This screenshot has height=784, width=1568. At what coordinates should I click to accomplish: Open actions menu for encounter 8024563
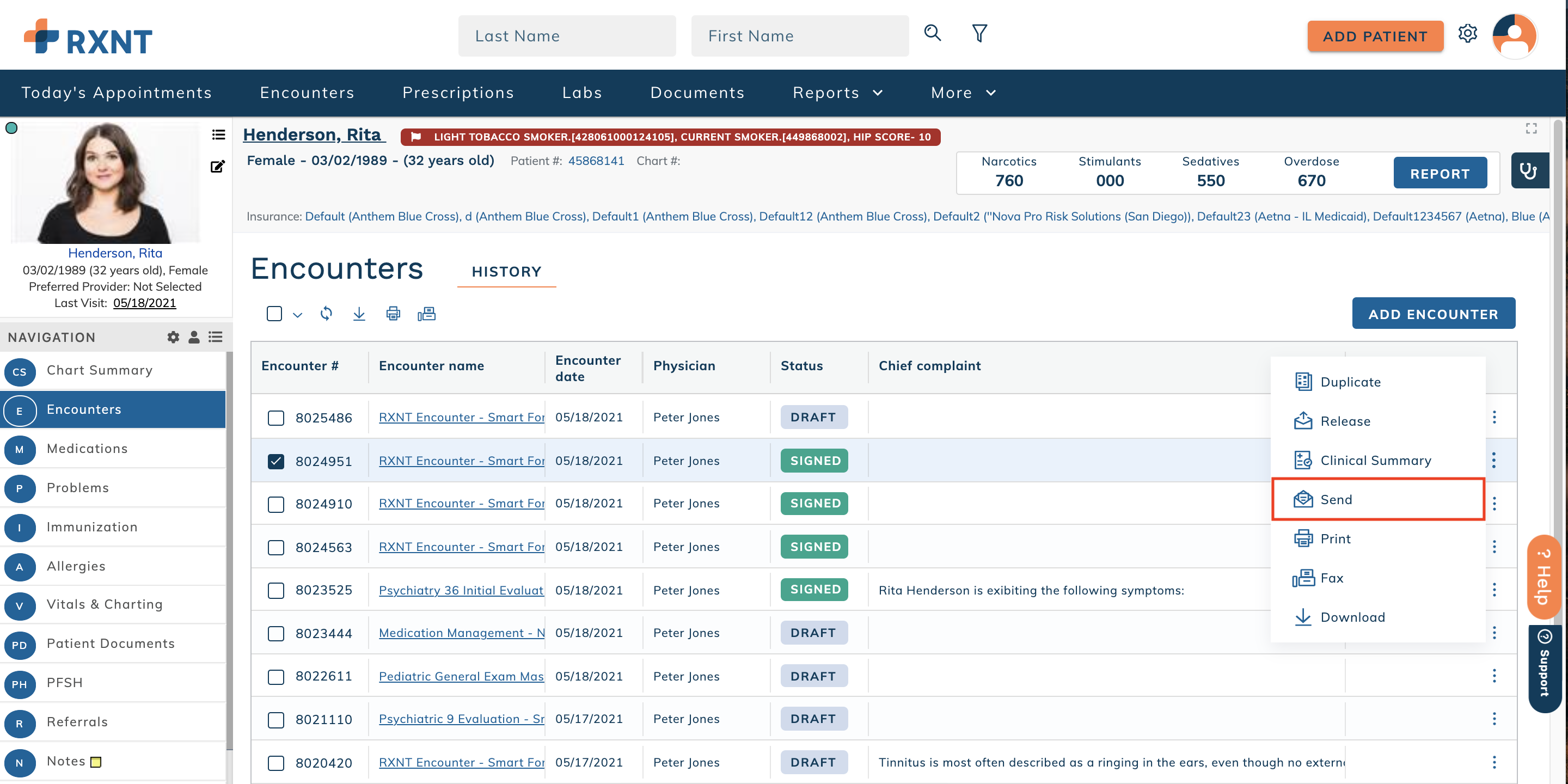point(1494,547)
